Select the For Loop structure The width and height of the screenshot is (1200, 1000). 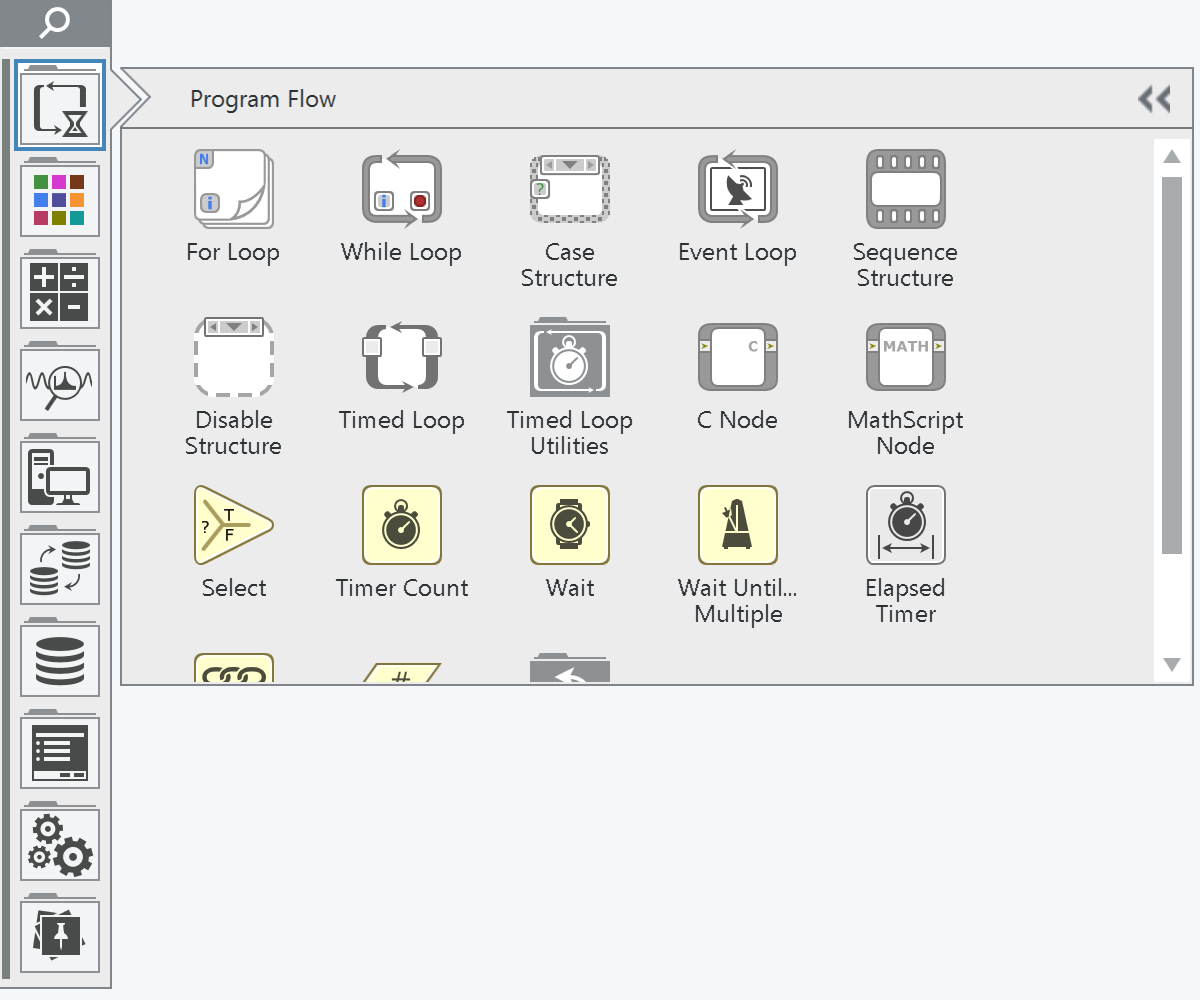(x=233, y=190)
